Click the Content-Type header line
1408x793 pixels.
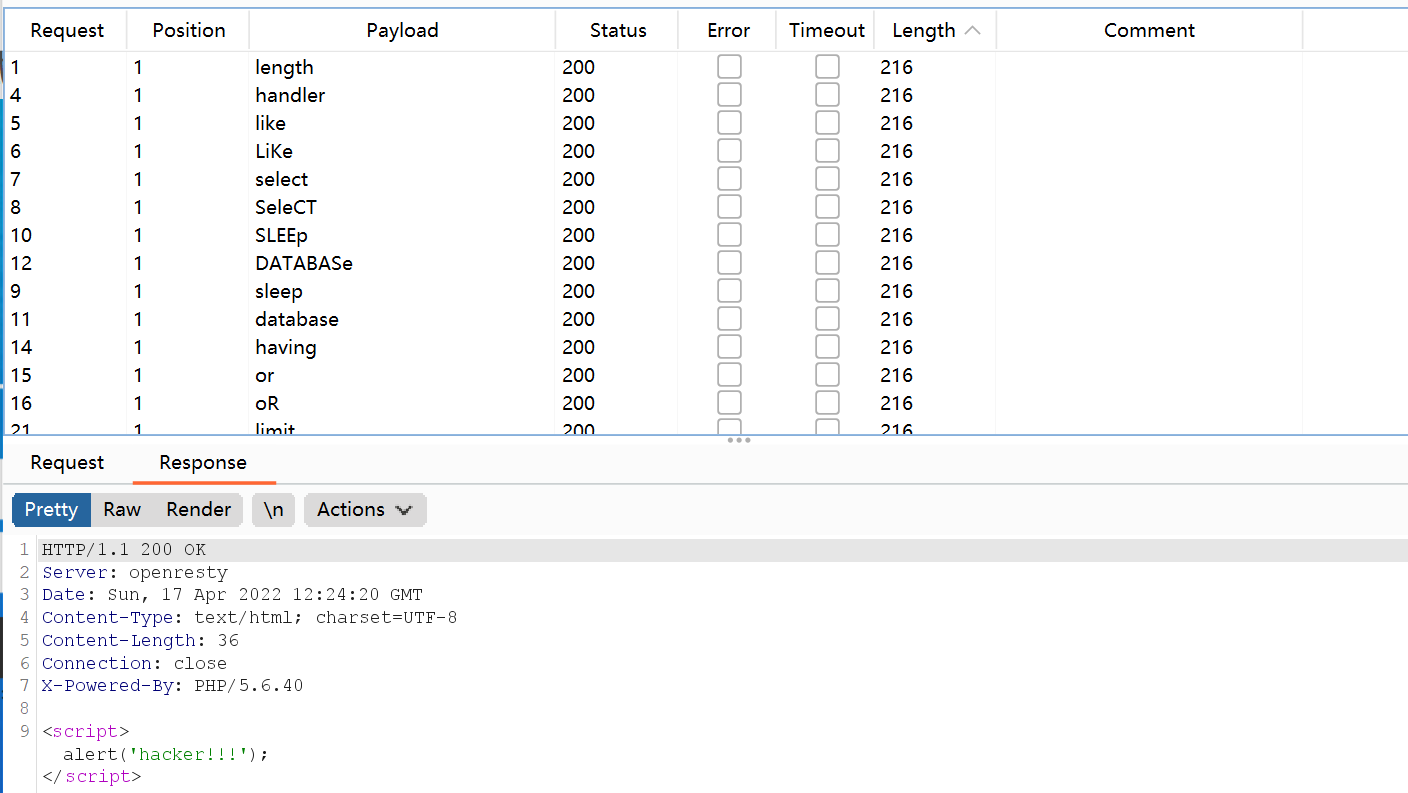point(249,618)
